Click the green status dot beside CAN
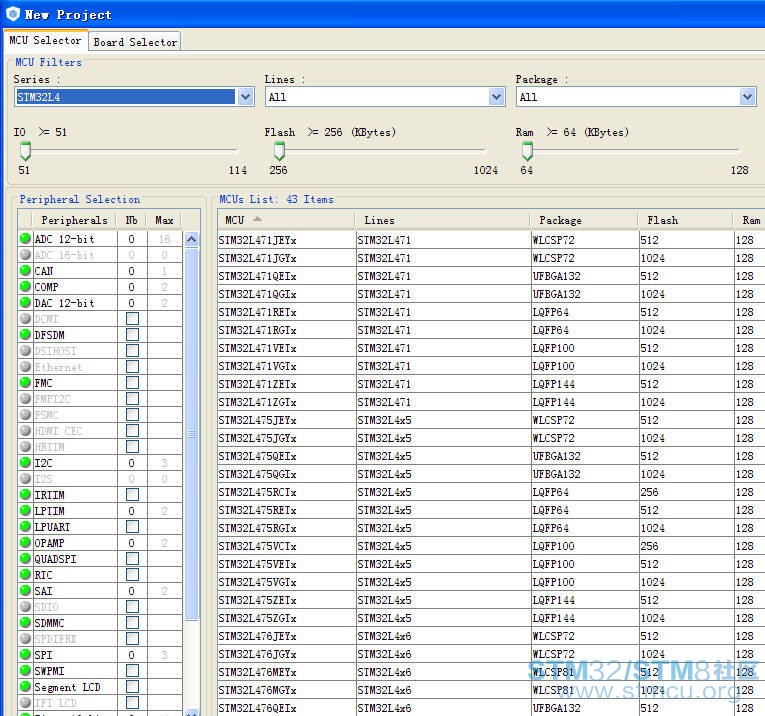The height and width of the screenshot is (716, 765). click(25, 271)
